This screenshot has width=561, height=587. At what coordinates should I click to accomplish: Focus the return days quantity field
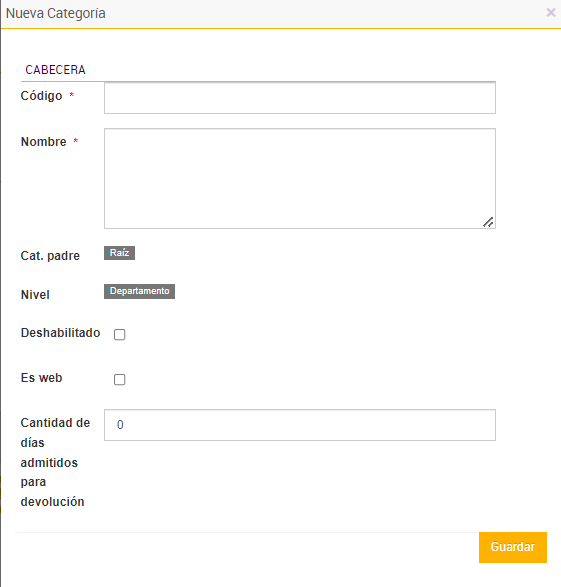[x=300, y=425]
